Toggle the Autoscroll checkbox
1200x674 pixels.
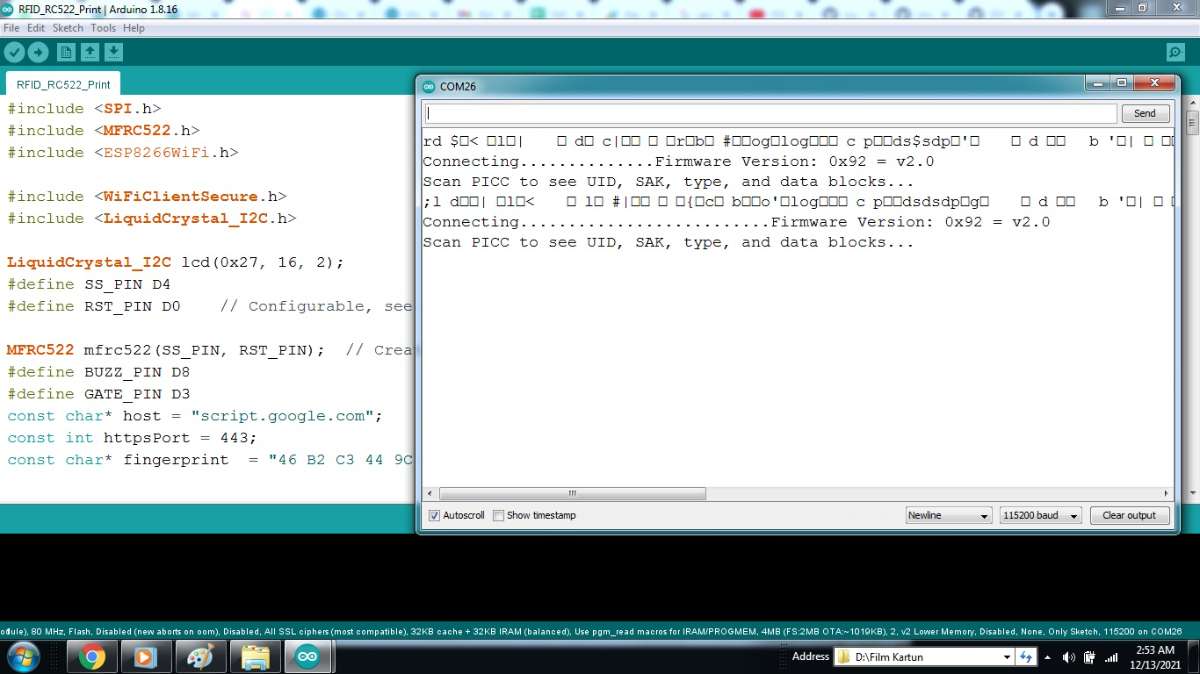click(x=434, y=516)
